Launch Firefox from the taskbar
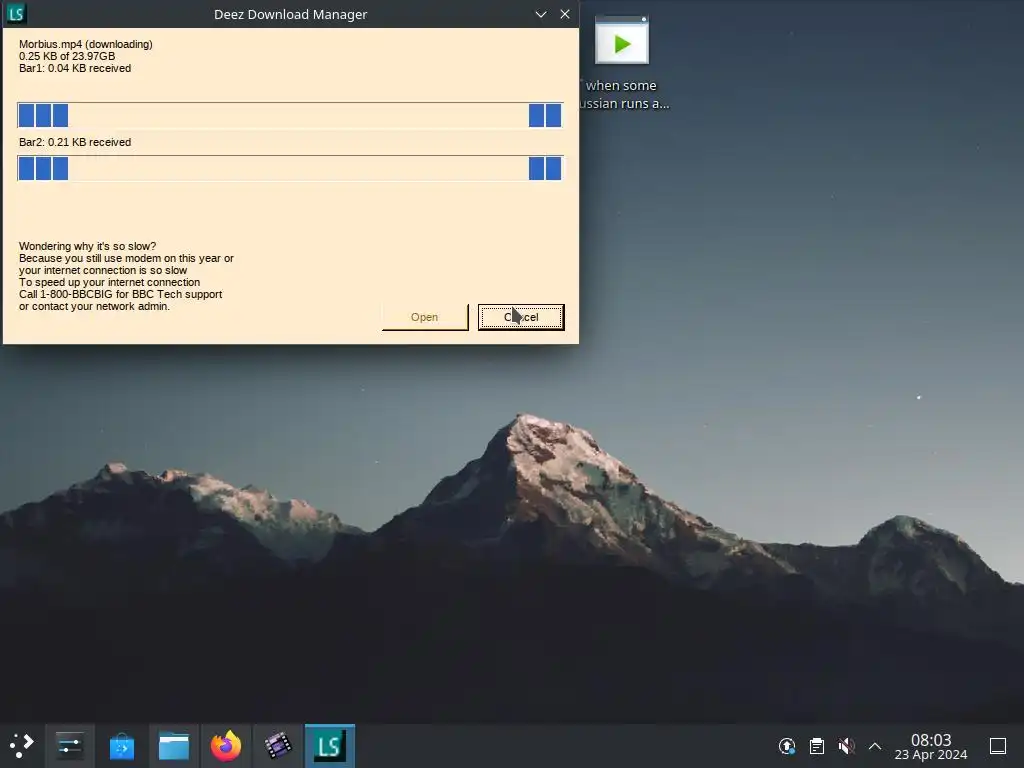The height and width of the screenshot is (768, 1024). point(226,746)
